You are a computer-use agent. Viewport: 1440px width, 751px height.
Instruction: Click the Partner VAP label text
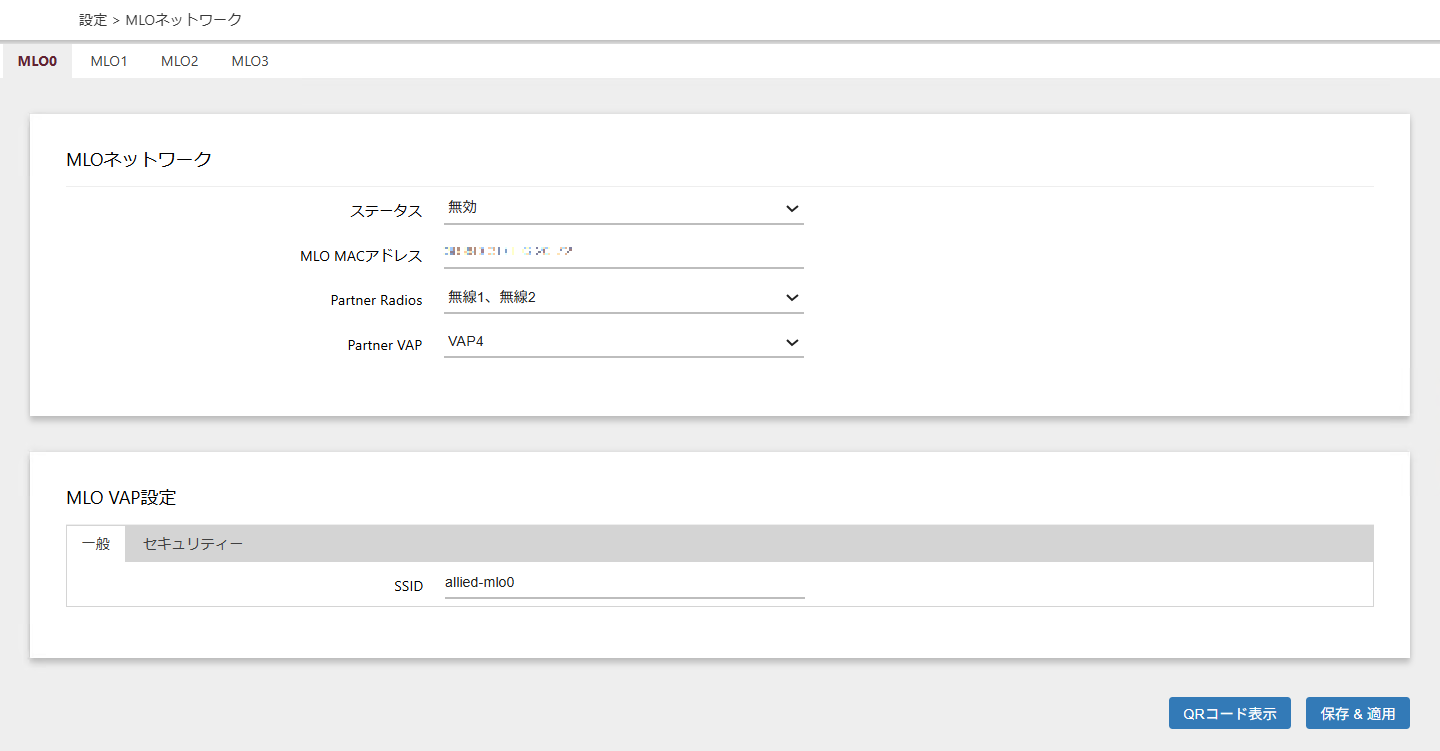coord(384,345)
